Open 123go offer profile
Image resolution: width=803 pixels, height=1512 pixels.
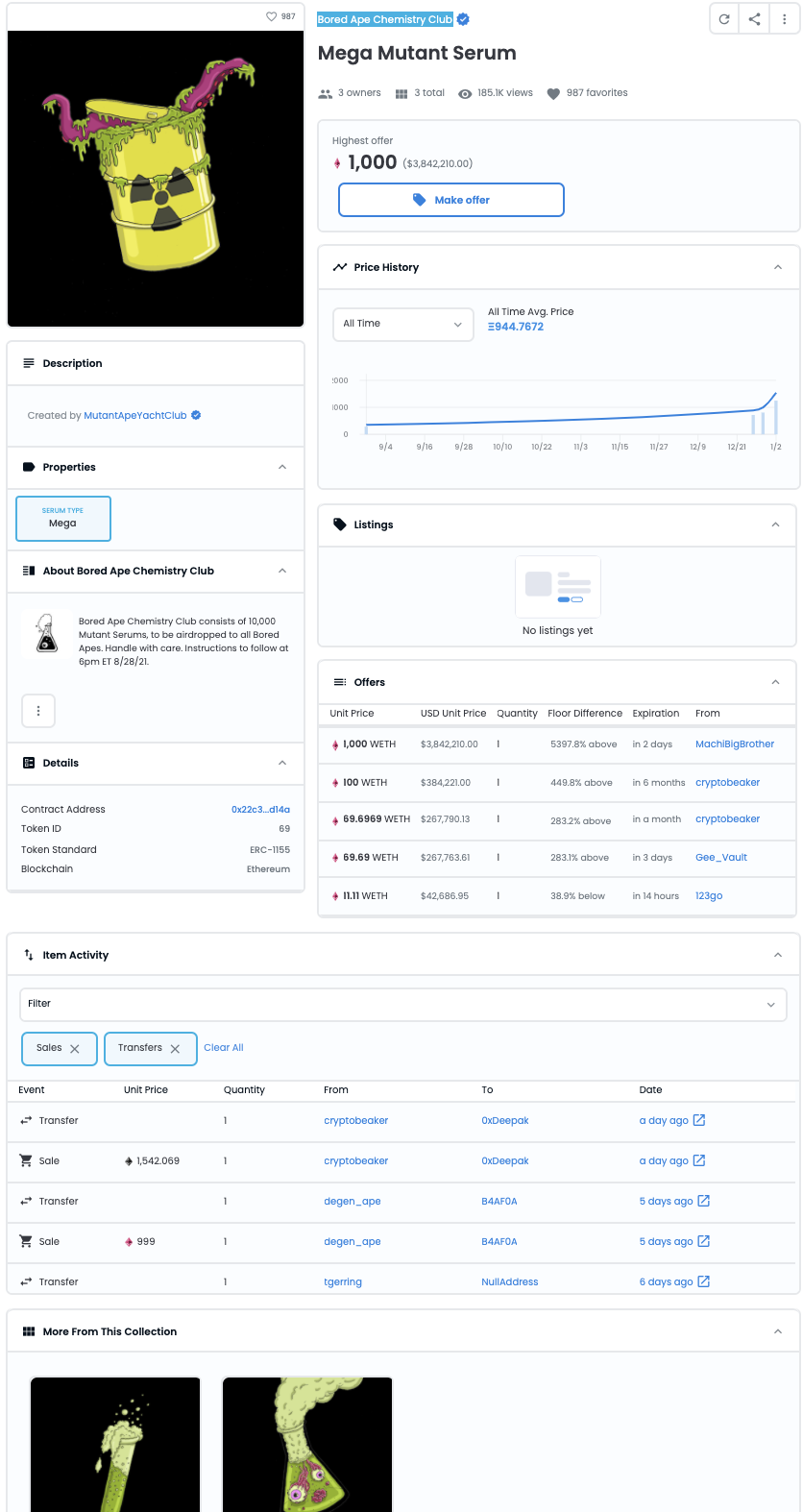click(709, 896)
